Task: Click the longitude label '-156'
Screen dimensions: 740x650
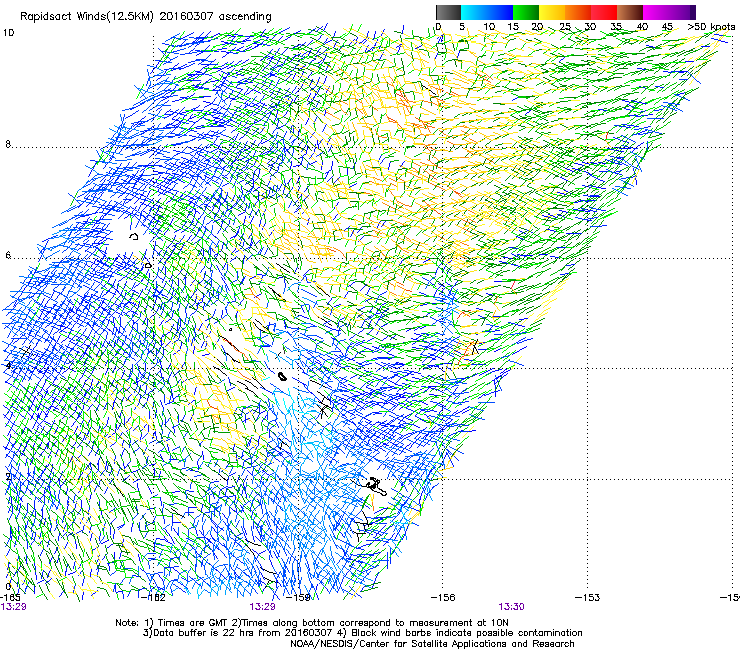Action: [x=443, y=598]
